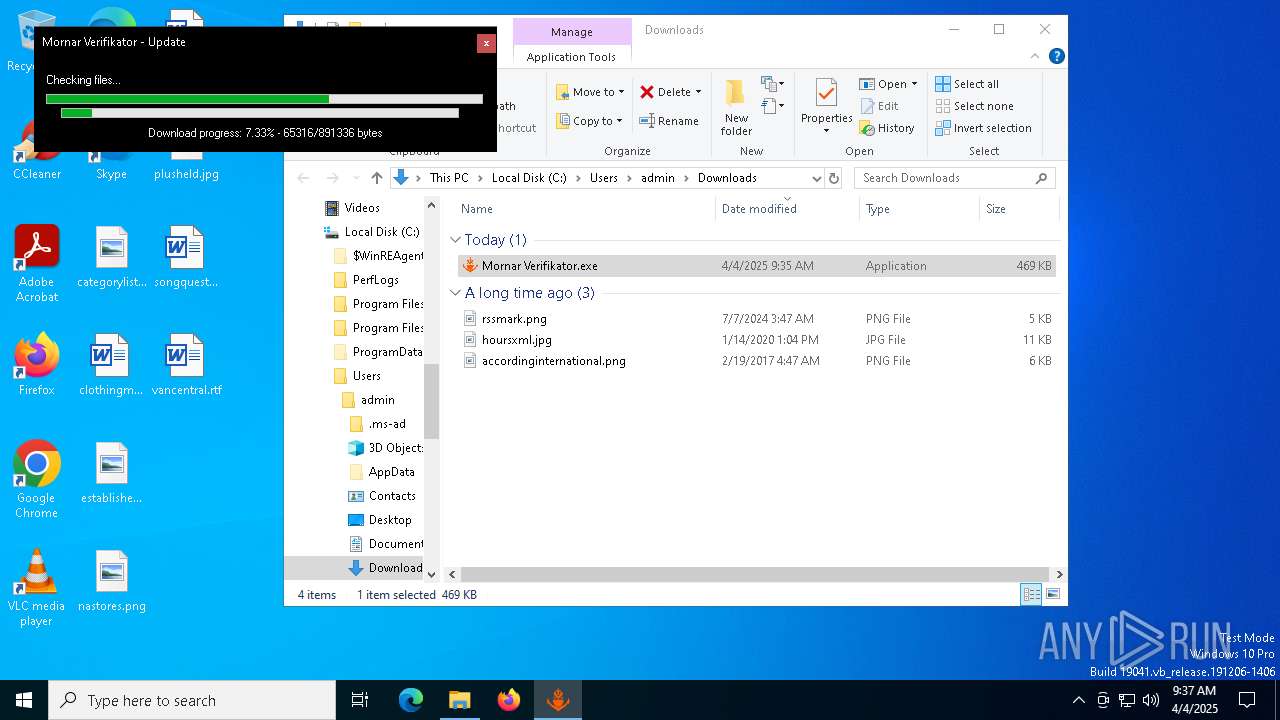This screenshot has width=1280, height=720.
Task: Show hidden system tray icons
Action: tap(1078, 700)
